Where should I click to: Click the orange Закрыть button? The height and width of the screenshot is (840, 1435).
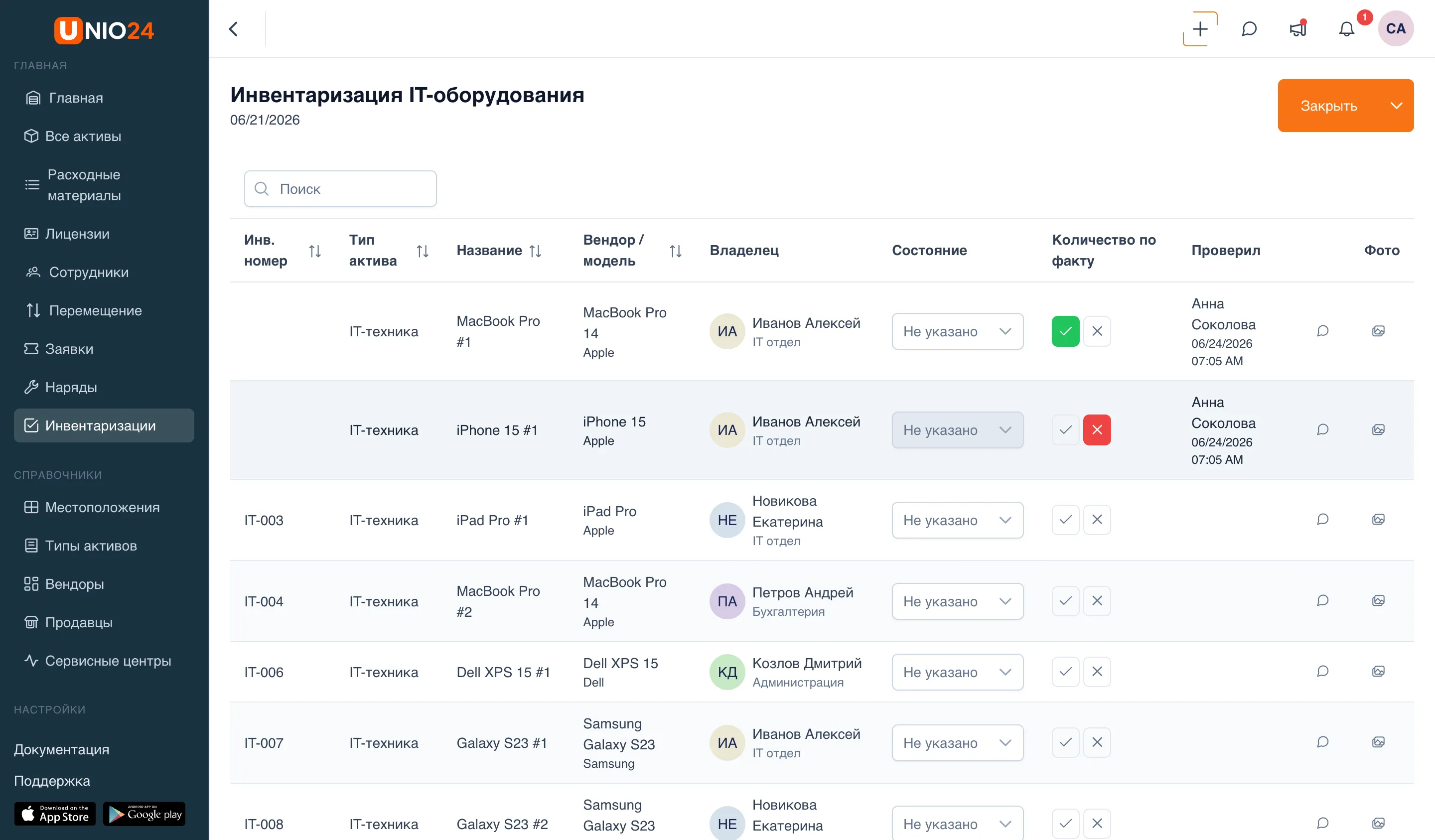[x=1328, y=105]
